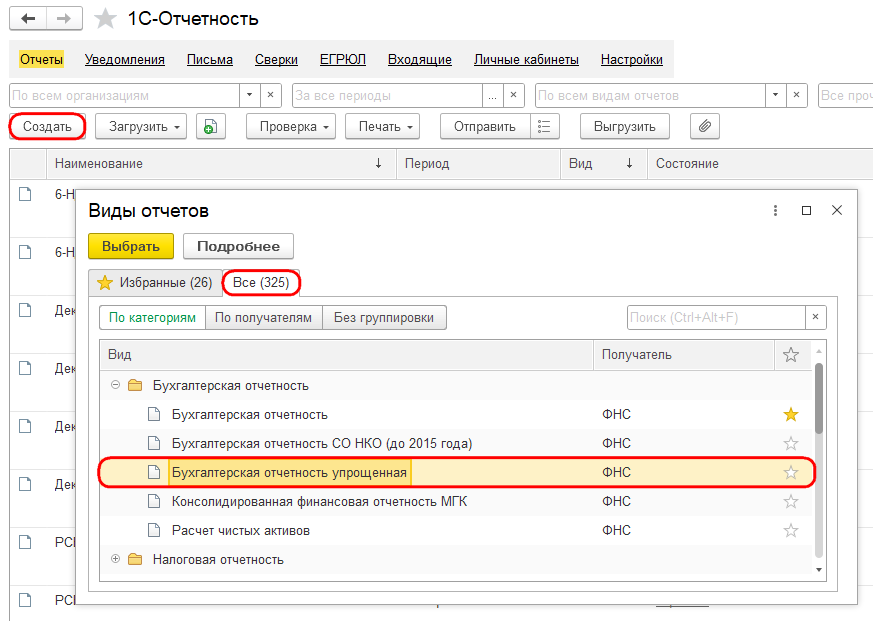Image resolution: width=873 pixels, height=621 pixels.
Task: Clear the report type filter field
Action: [797, 95]
